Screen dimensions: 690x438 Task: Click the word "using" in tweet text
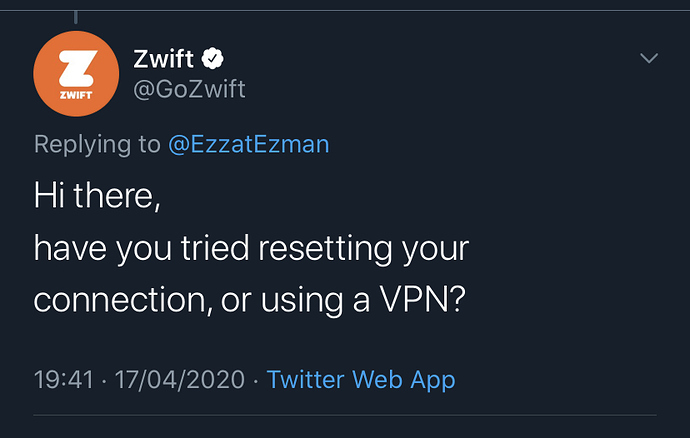tap(301, 301)
